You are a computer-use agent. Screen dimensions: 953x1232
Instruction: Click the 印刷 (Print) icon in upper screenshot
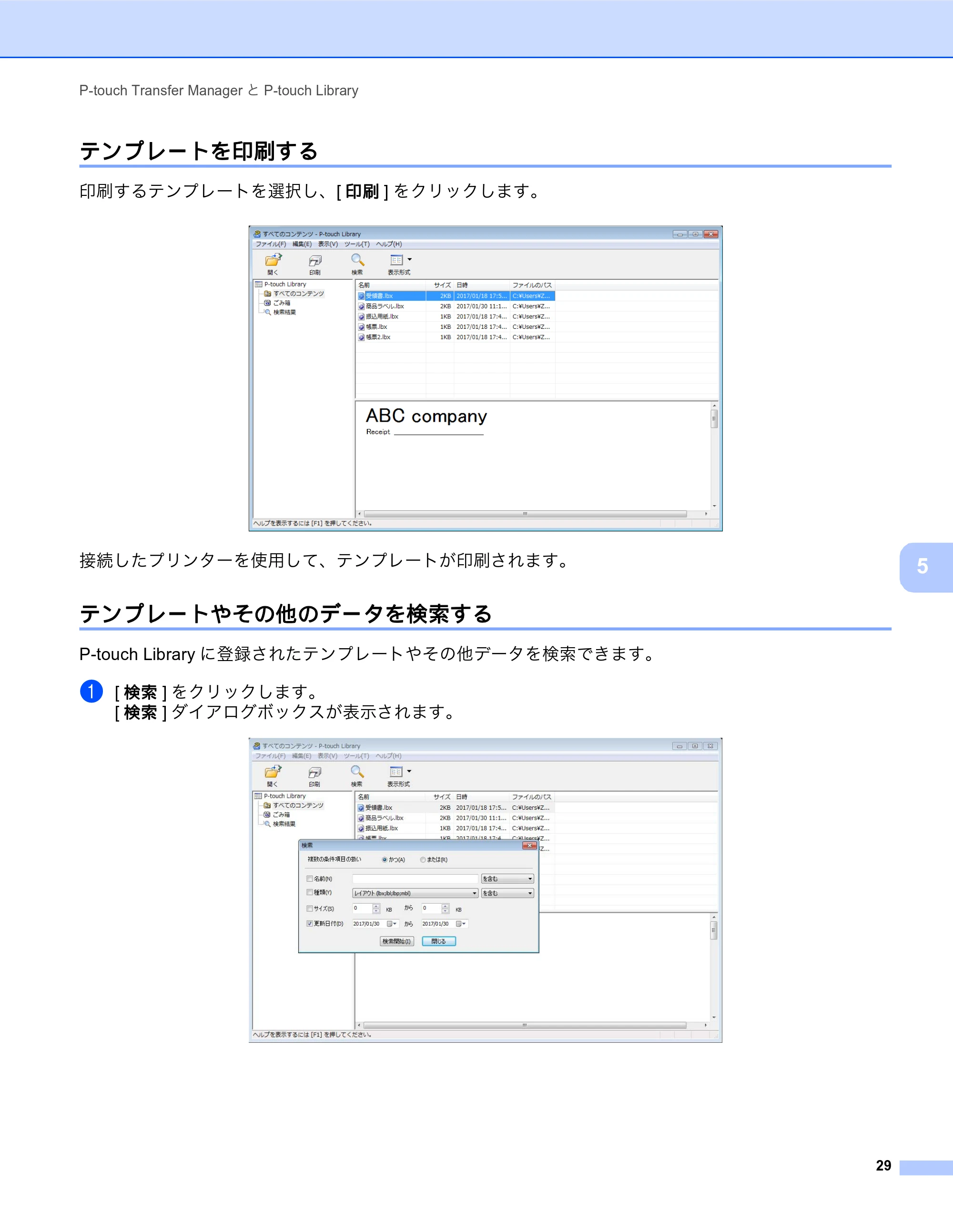tap(314, 261)
